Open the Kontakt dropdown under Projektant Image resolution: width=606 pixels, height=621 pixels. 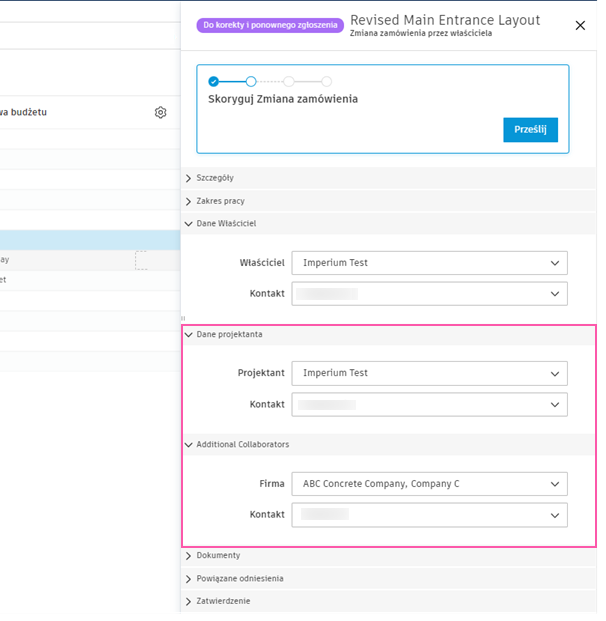point(429,404)
